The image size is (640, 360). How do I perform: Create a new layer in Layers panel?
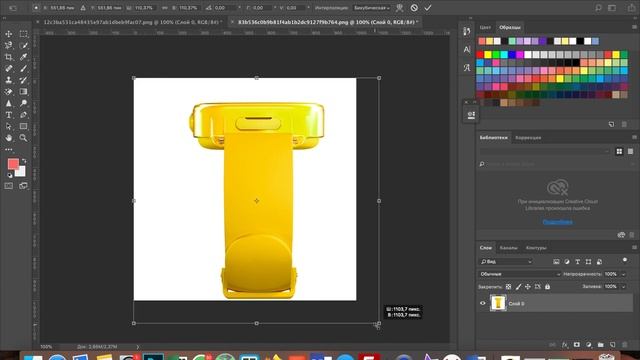coord(613,345)
